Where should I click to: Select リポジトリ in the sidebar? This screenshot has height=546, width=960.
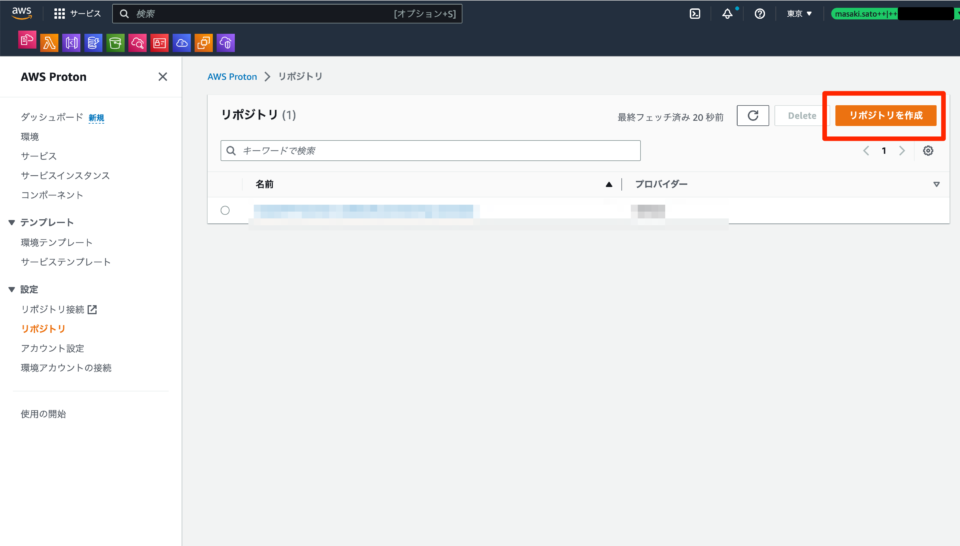coord(43,329)
